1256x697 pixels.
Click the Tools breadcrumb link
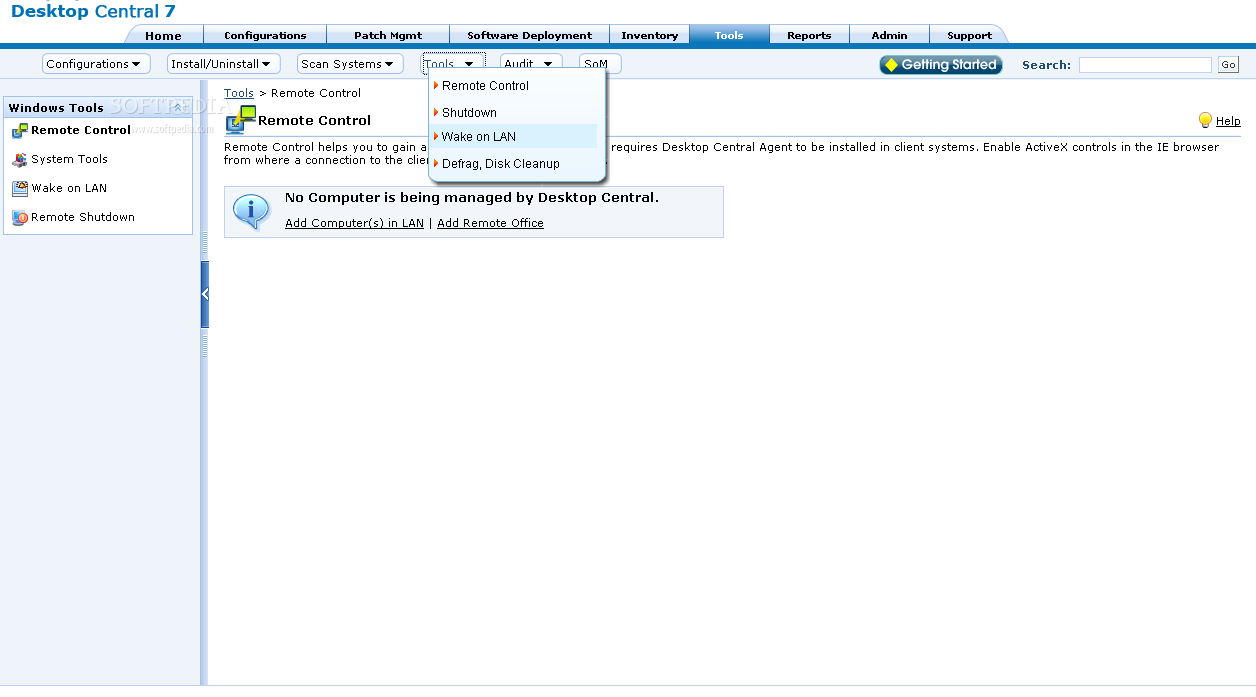pos(239,93)
